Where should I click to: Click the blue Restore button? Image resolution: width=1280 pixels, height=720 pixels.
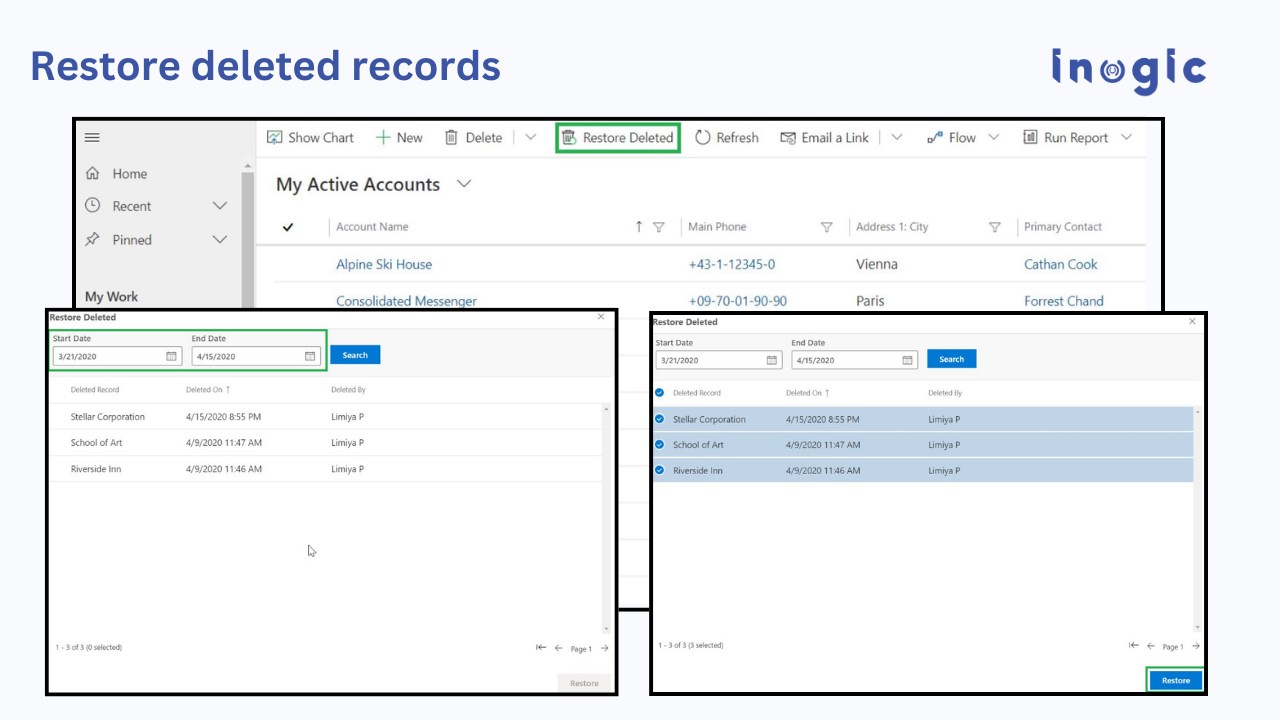[1175, 680]
